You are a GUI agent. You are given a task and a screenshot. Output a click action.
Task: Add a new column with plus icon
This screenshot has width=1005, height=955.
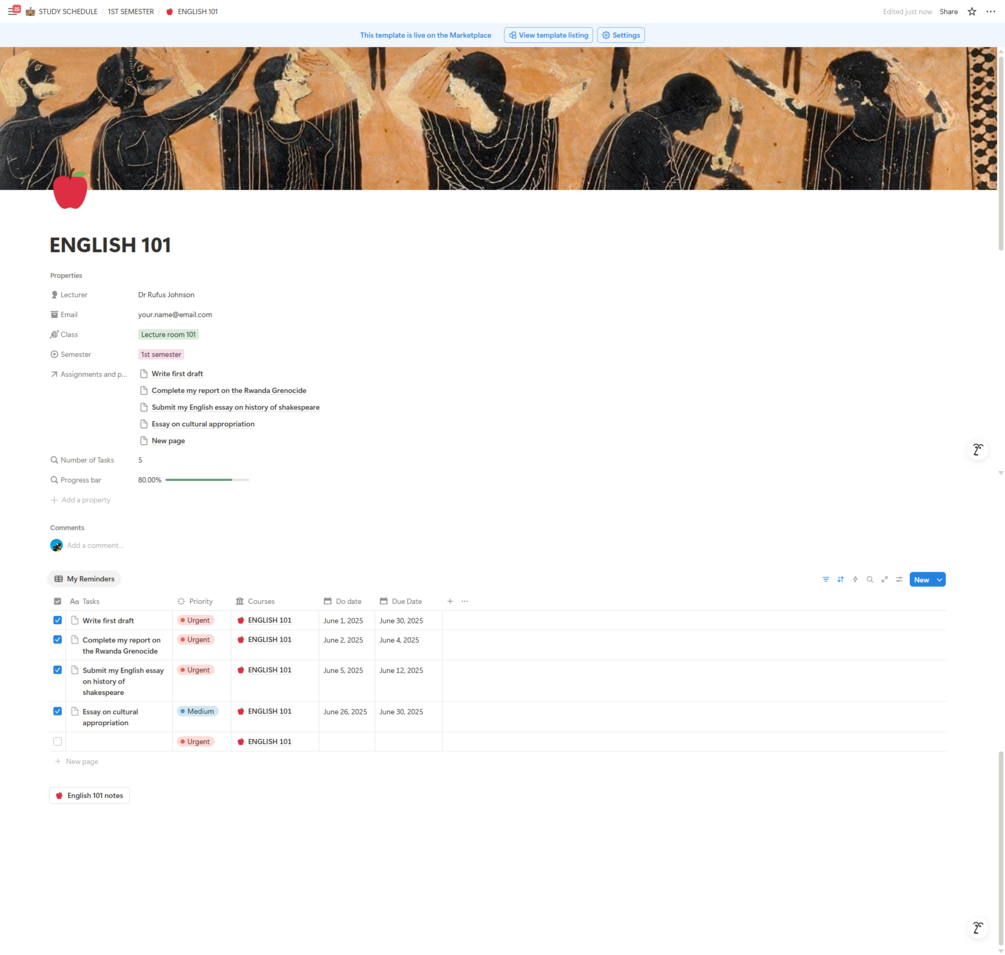450,601
